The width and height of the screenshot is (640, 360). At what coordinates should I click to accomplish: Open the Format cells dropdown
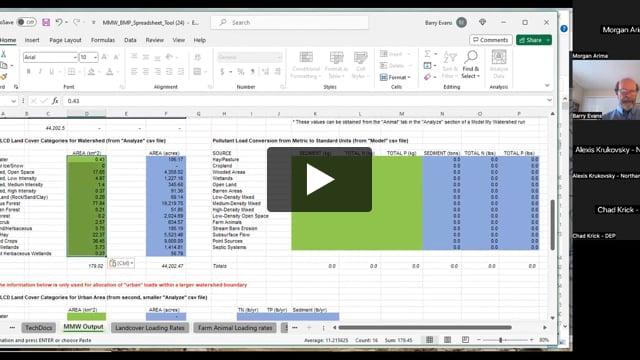(396, 77)
